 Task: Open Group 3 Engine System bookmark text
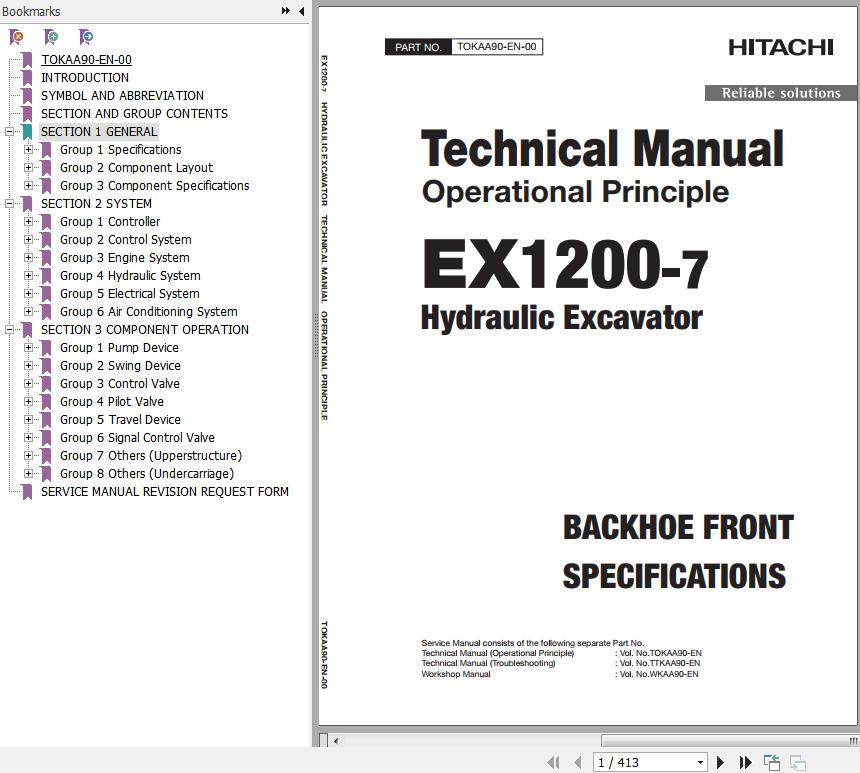(125, 258)
